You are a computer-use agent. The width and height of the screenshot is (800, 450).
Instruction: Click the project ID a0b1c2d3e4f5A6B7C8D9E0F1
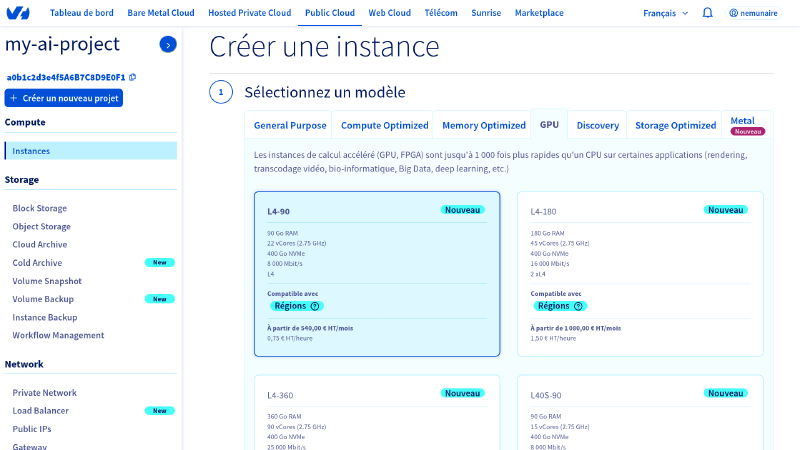click(x=66, y=77)
